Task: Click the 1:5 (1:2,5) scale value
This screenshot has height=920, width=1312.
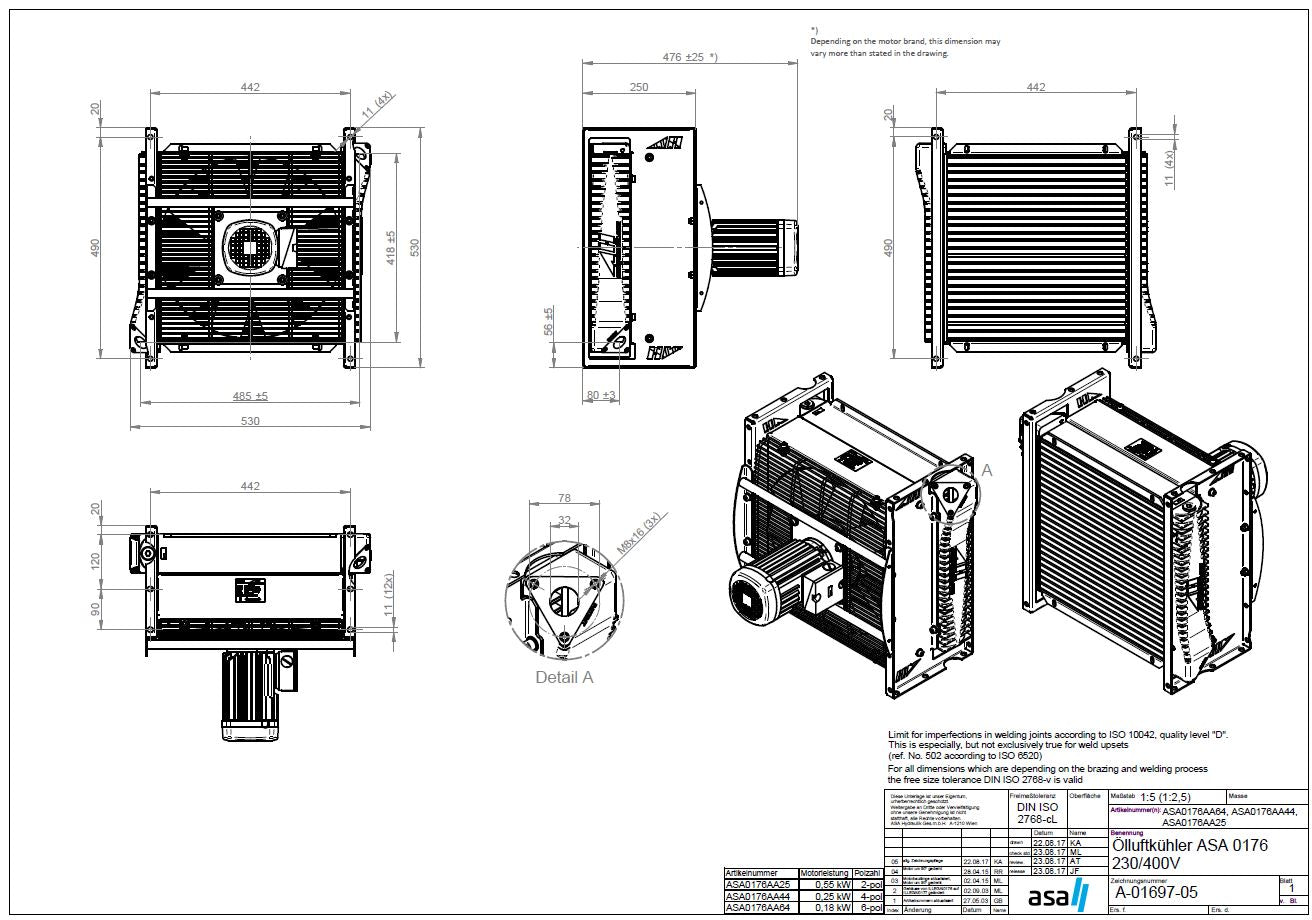Action: [1166, 797]
